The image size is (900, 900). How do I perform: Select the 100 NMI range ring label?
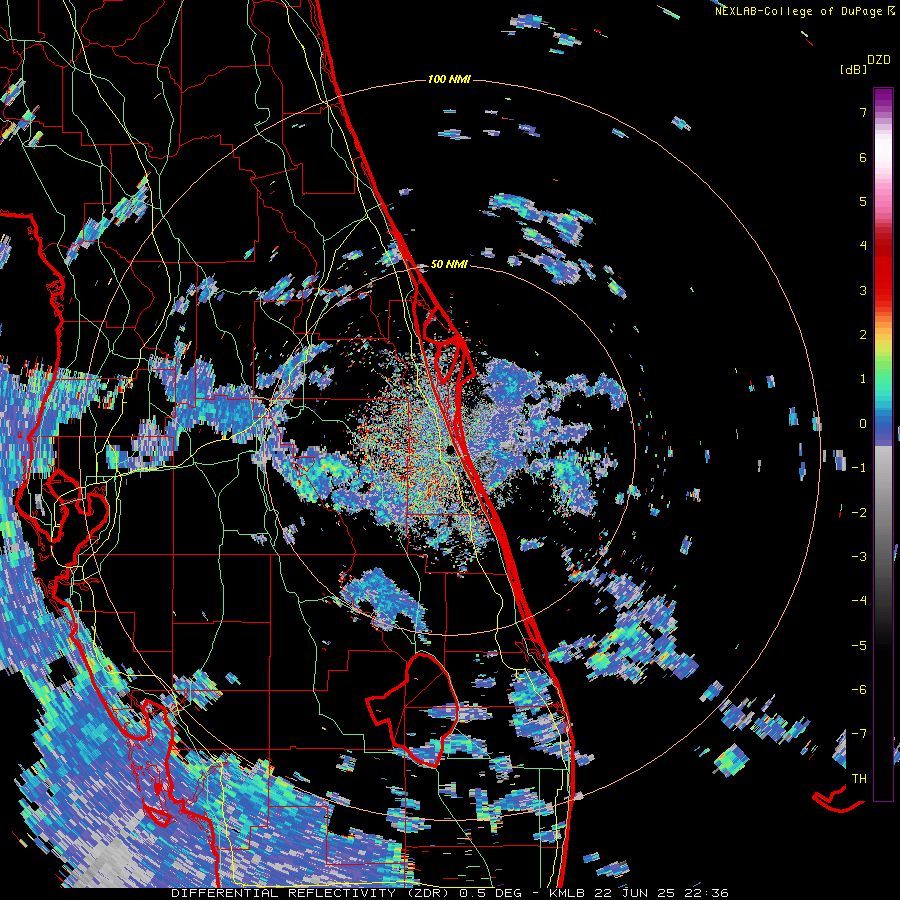point(449,79)
